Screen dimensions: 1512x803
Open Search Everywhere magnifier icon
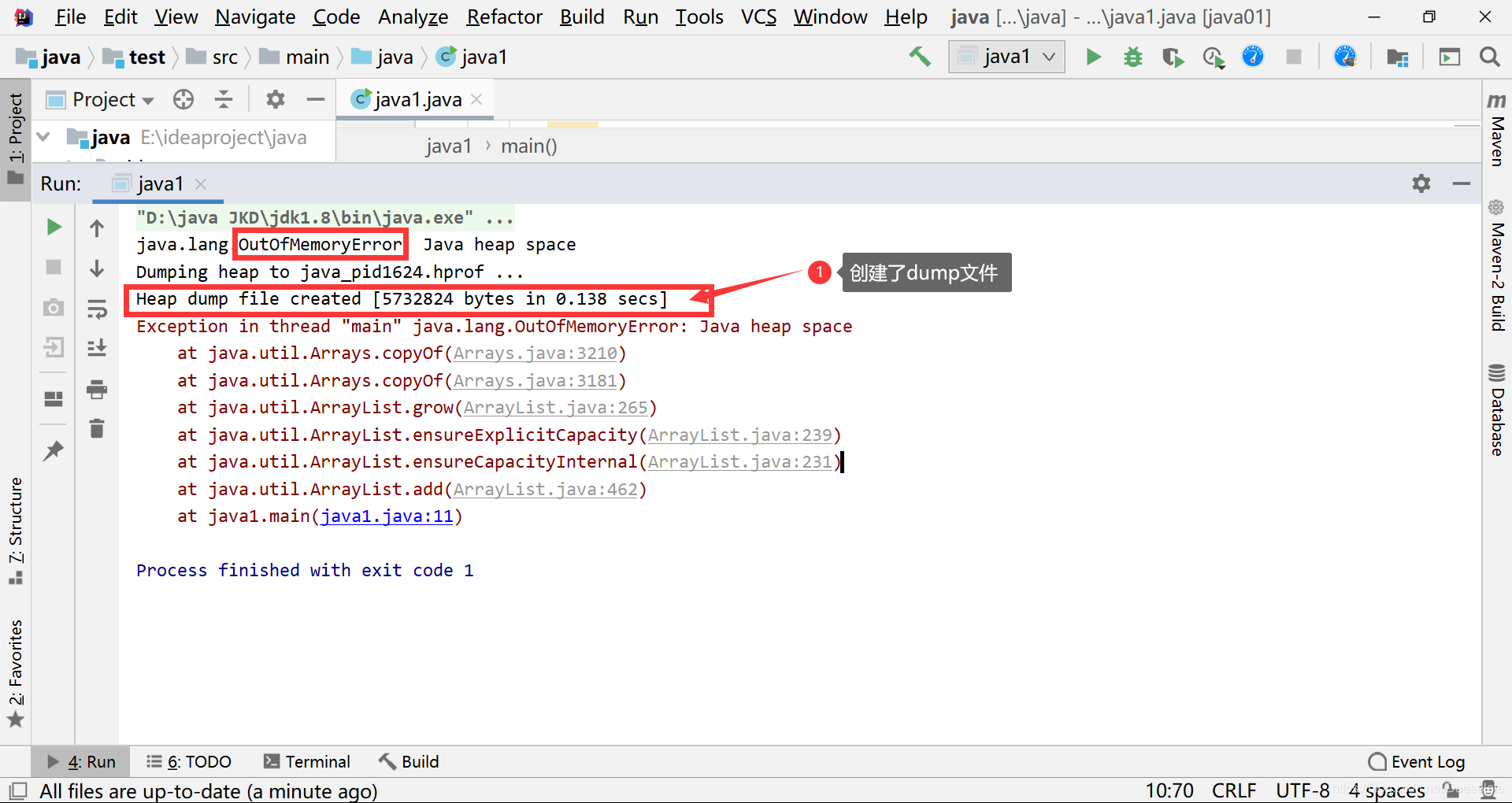point(1489,57)
